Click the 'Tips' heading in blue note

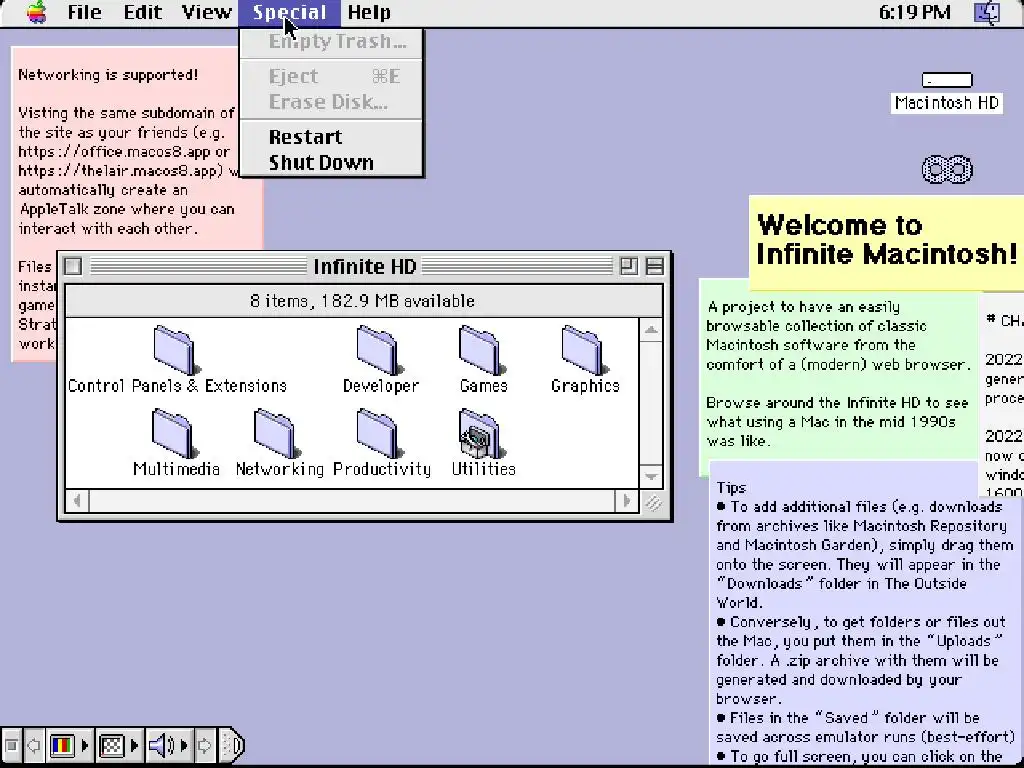pos(731,488)
